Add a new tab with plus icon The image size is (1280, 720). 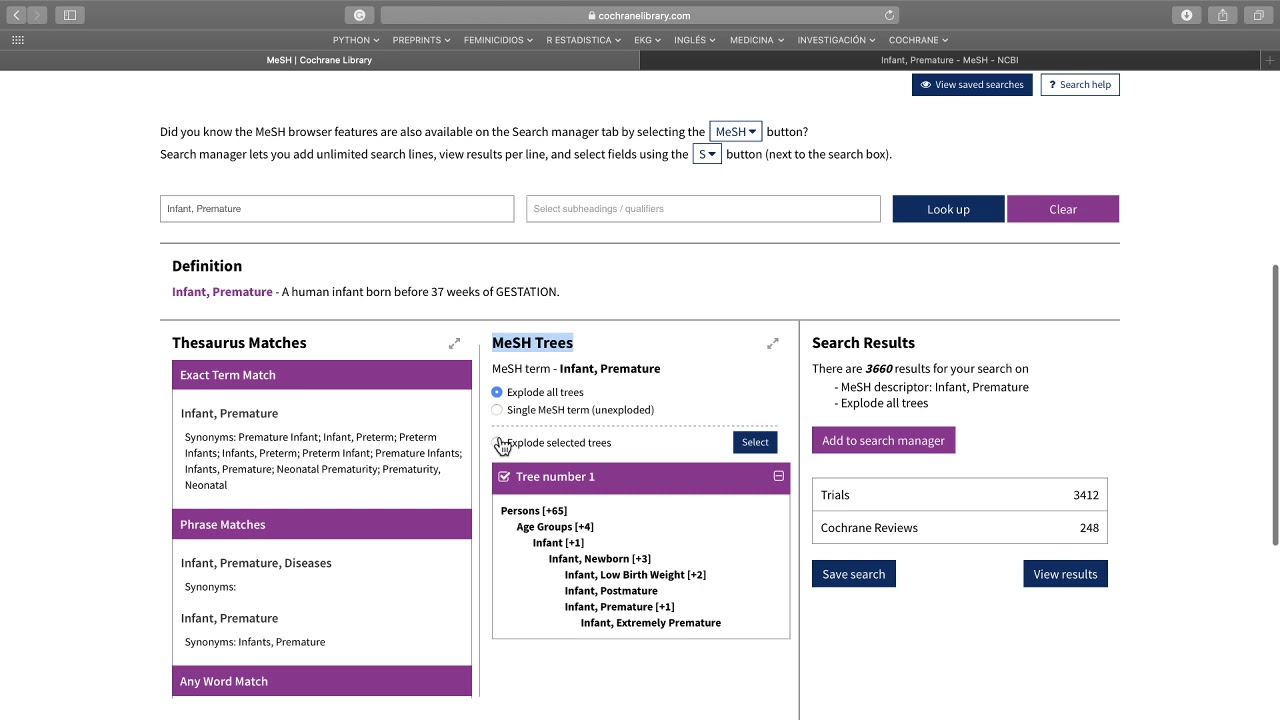click(1269, 60)
